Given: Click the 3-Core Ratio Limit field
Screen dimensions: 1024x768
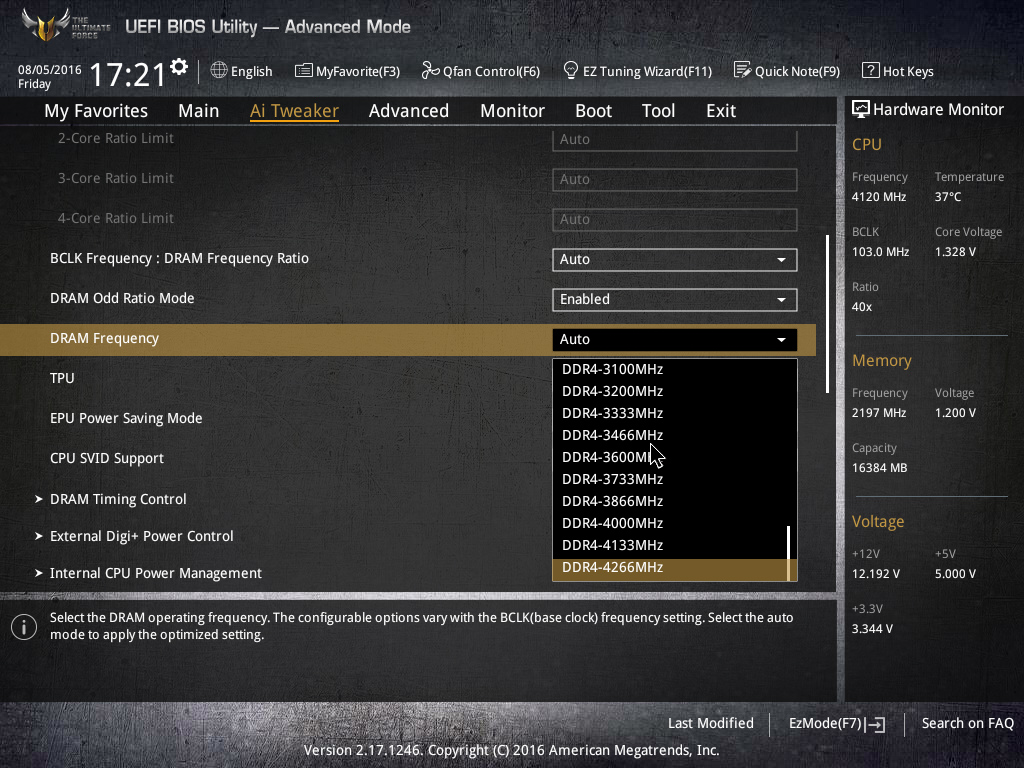Looking at the screenshot, I should point(675,180).
